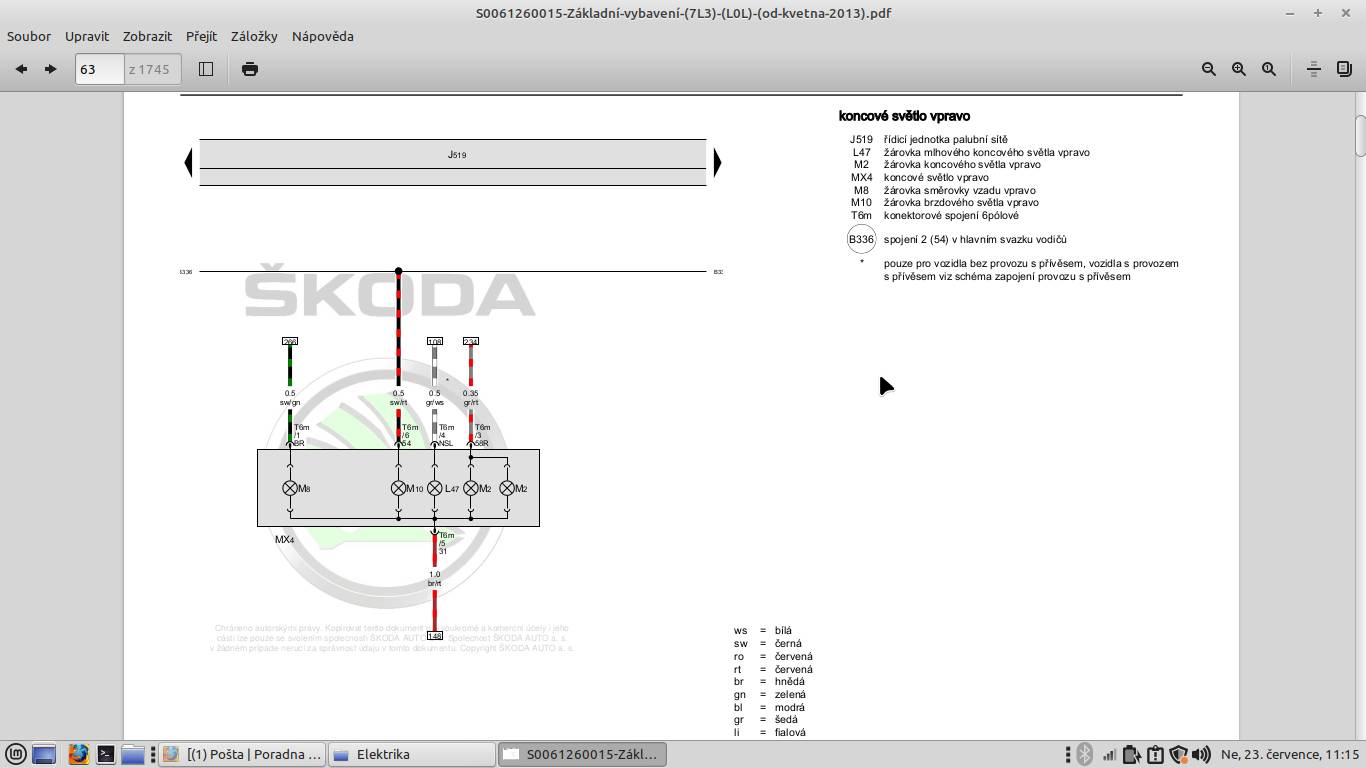This screenshot has height=768, width=1366.
Task: Click the MX4 label under the lamp box
Action: pos(285,540)
